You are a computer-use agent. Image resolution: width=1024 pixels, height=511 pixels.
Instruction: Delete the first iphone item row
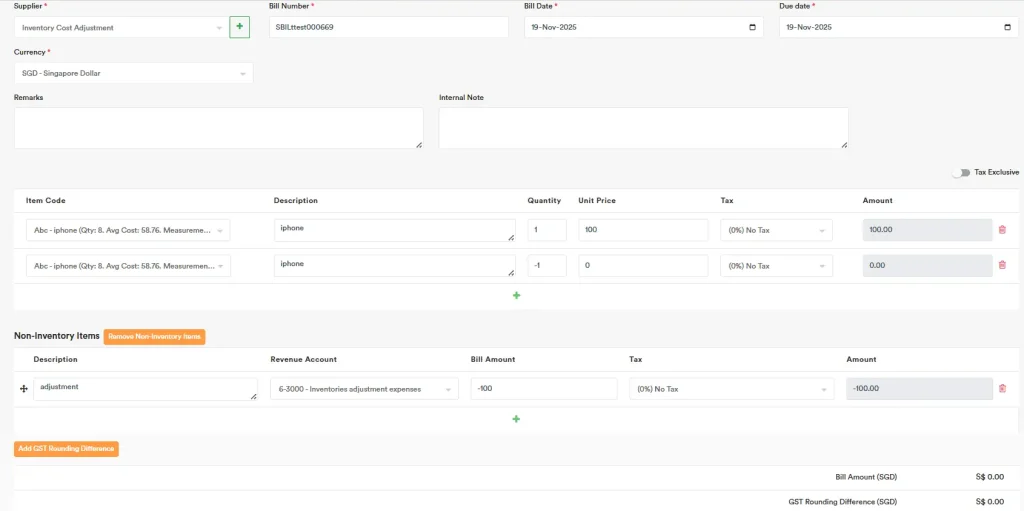point(1002,230)
